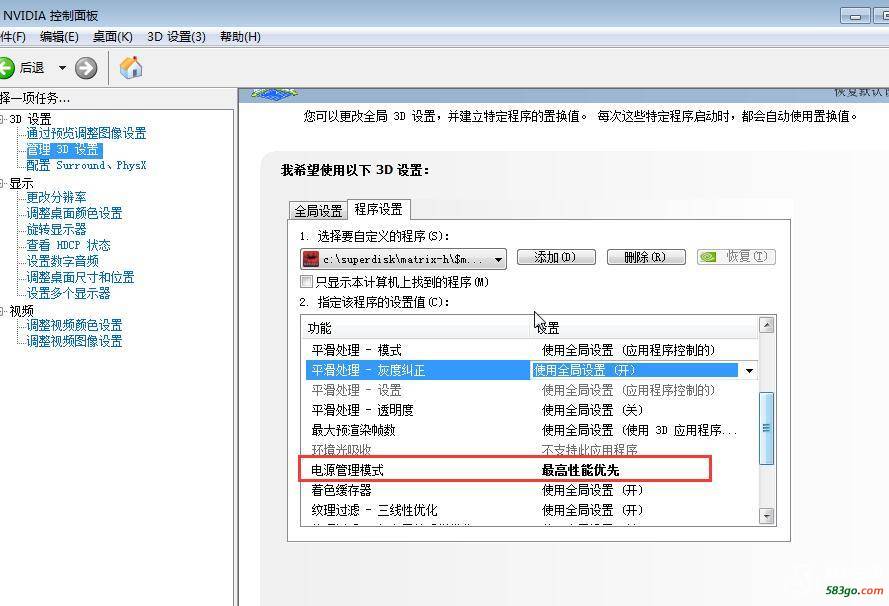The image size is (889, 606).
Task: Select the 着色缓存器 row
Action: tap(530, 490)
